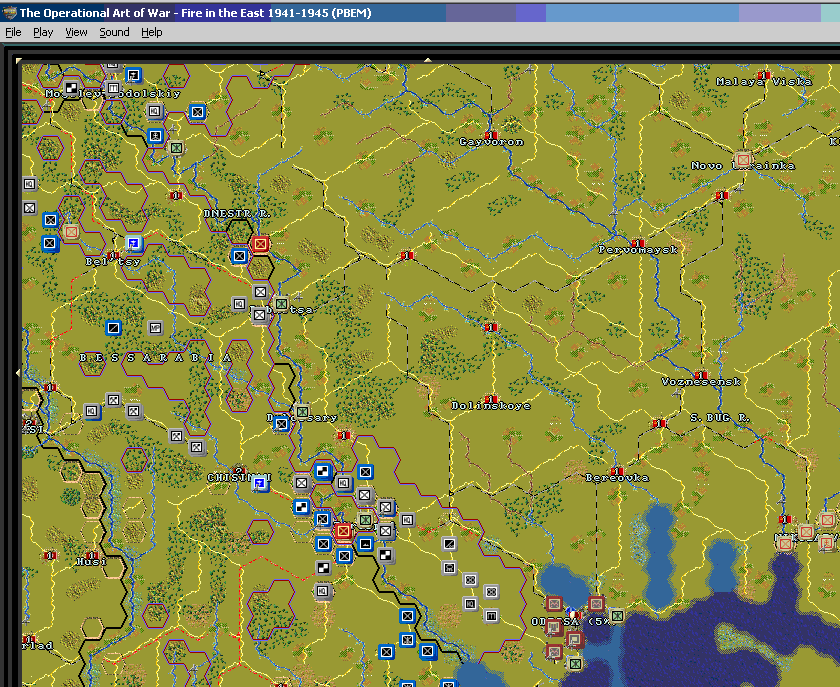Select the tan unit at Novo Ukrainka
The height and width of the screenshot is (687, 840).
[x=743, y=159]
